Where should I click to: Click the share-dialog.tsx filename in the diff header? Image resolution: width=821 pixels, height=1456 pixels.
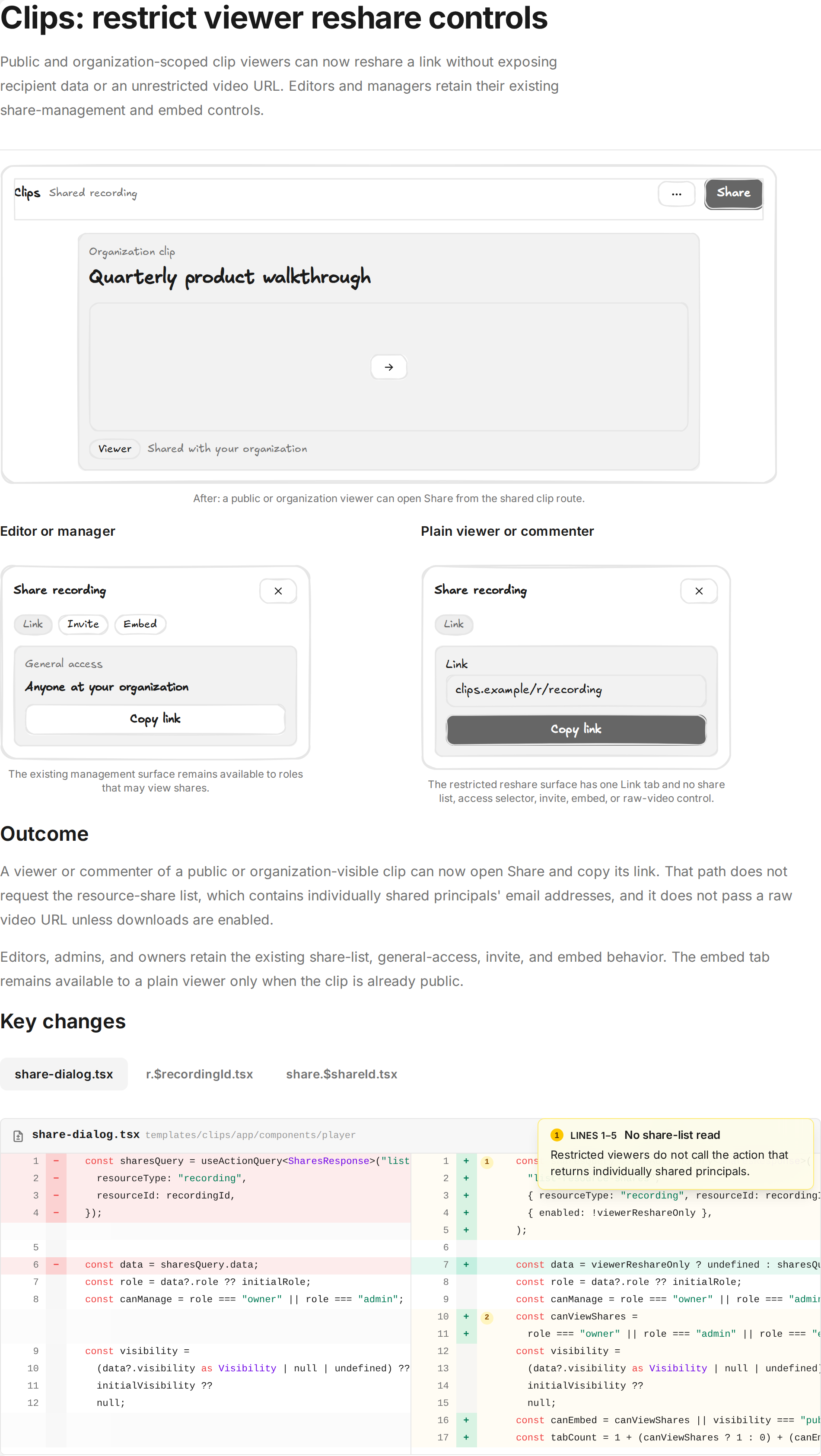86,1135
